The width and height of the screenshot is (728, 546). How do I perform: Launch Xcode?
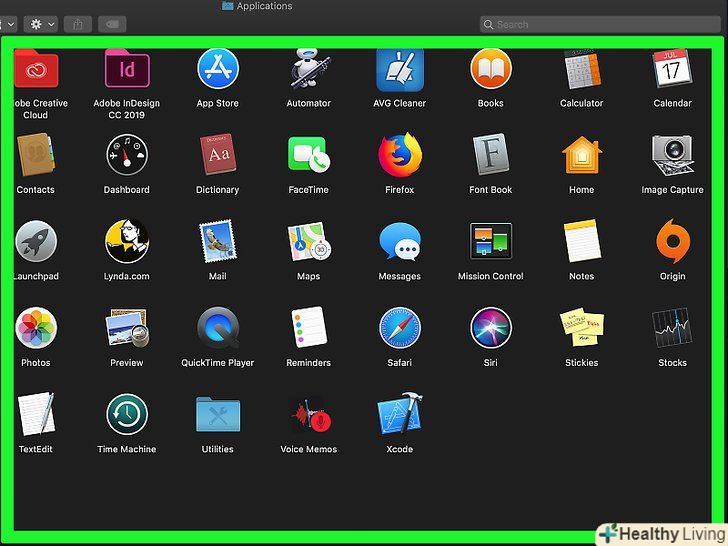click(400, 414)
